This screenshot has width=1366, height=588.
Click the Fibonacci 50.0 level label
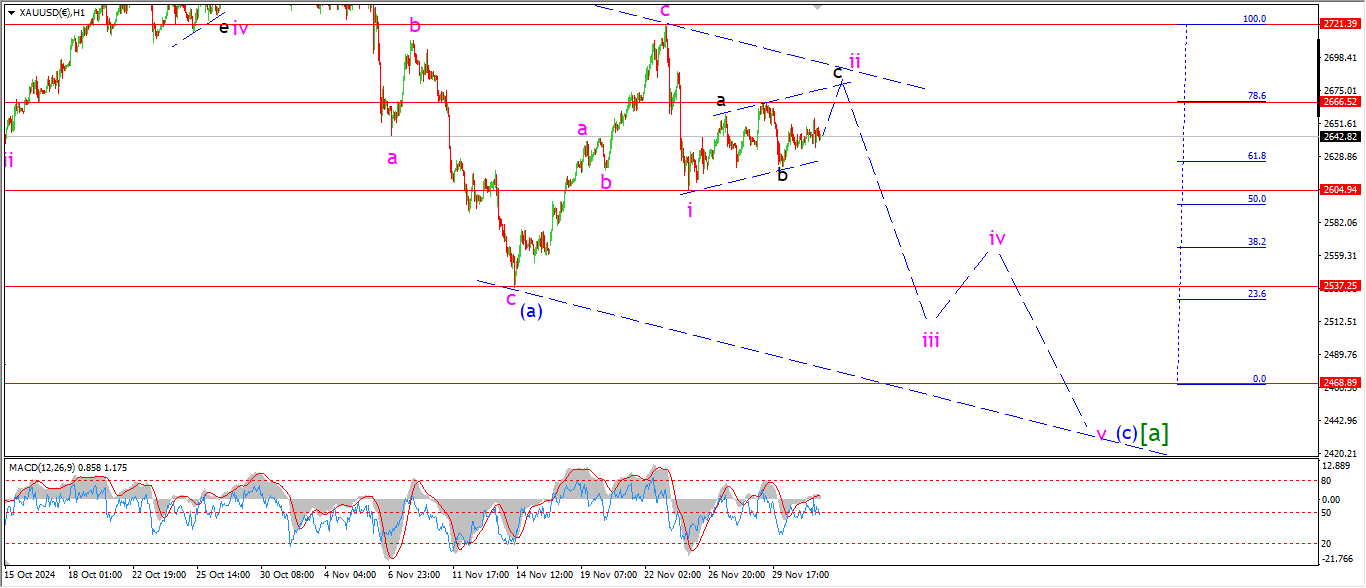coord(1257,199)
